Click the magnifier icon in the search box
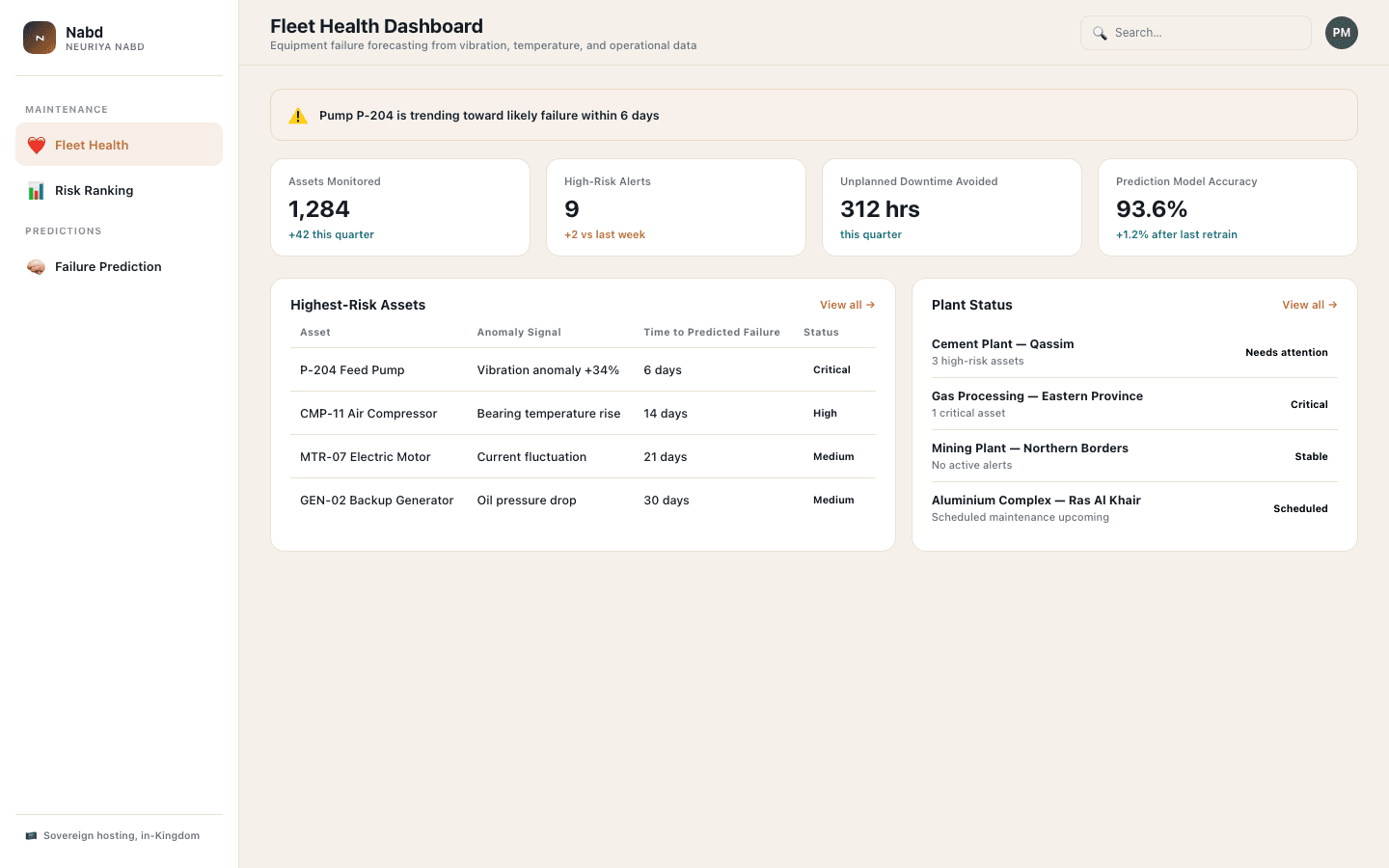The image size is (1389, 868). click(x=1100, y=33)
